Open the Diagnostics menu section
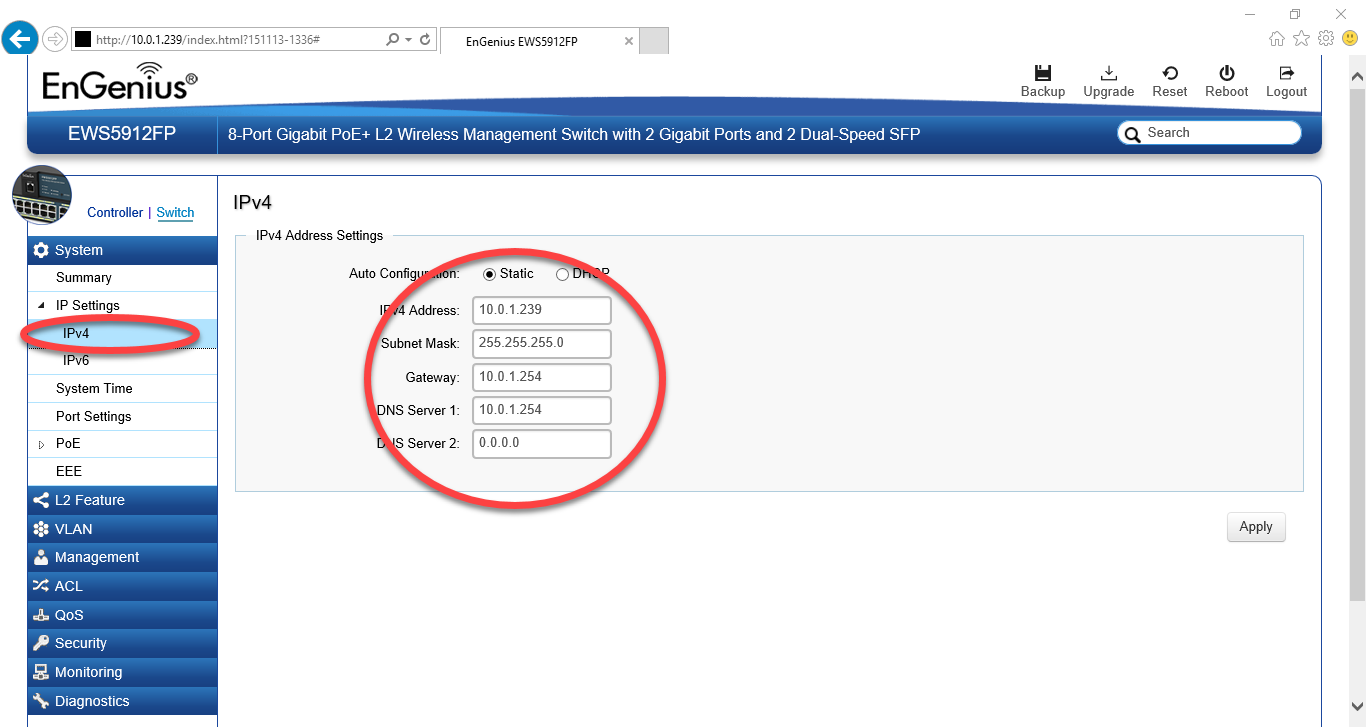1366x727 pixels. [122, 701]
